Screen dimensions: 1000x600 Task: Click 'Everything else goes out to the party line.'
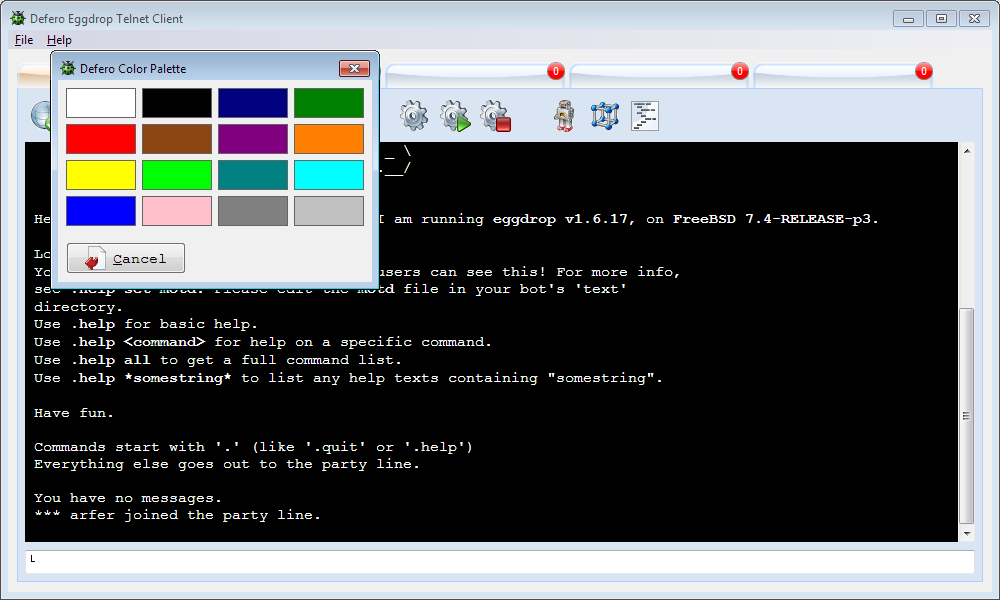[226, 464]
